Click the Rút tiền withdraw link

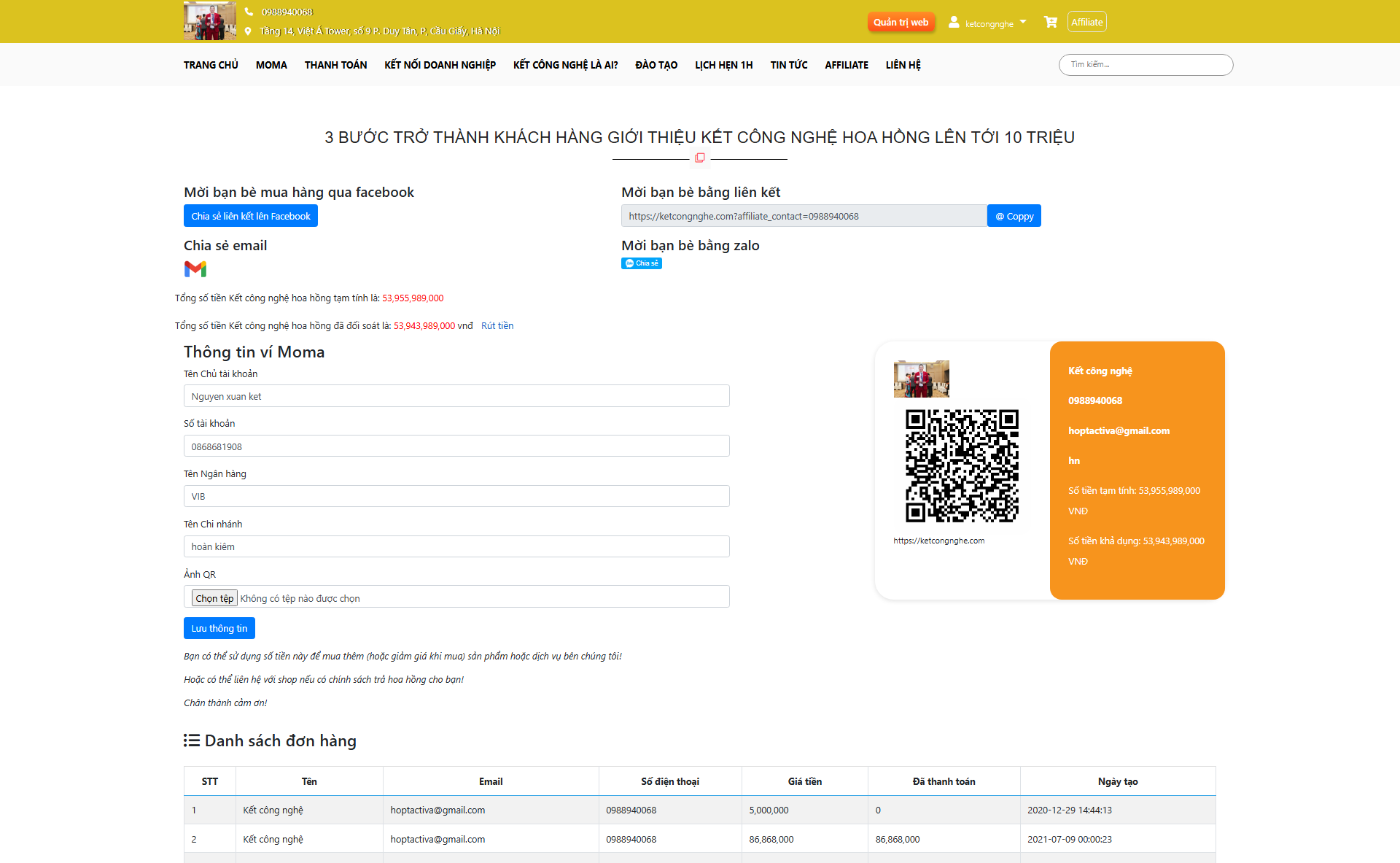coord(497,326)
